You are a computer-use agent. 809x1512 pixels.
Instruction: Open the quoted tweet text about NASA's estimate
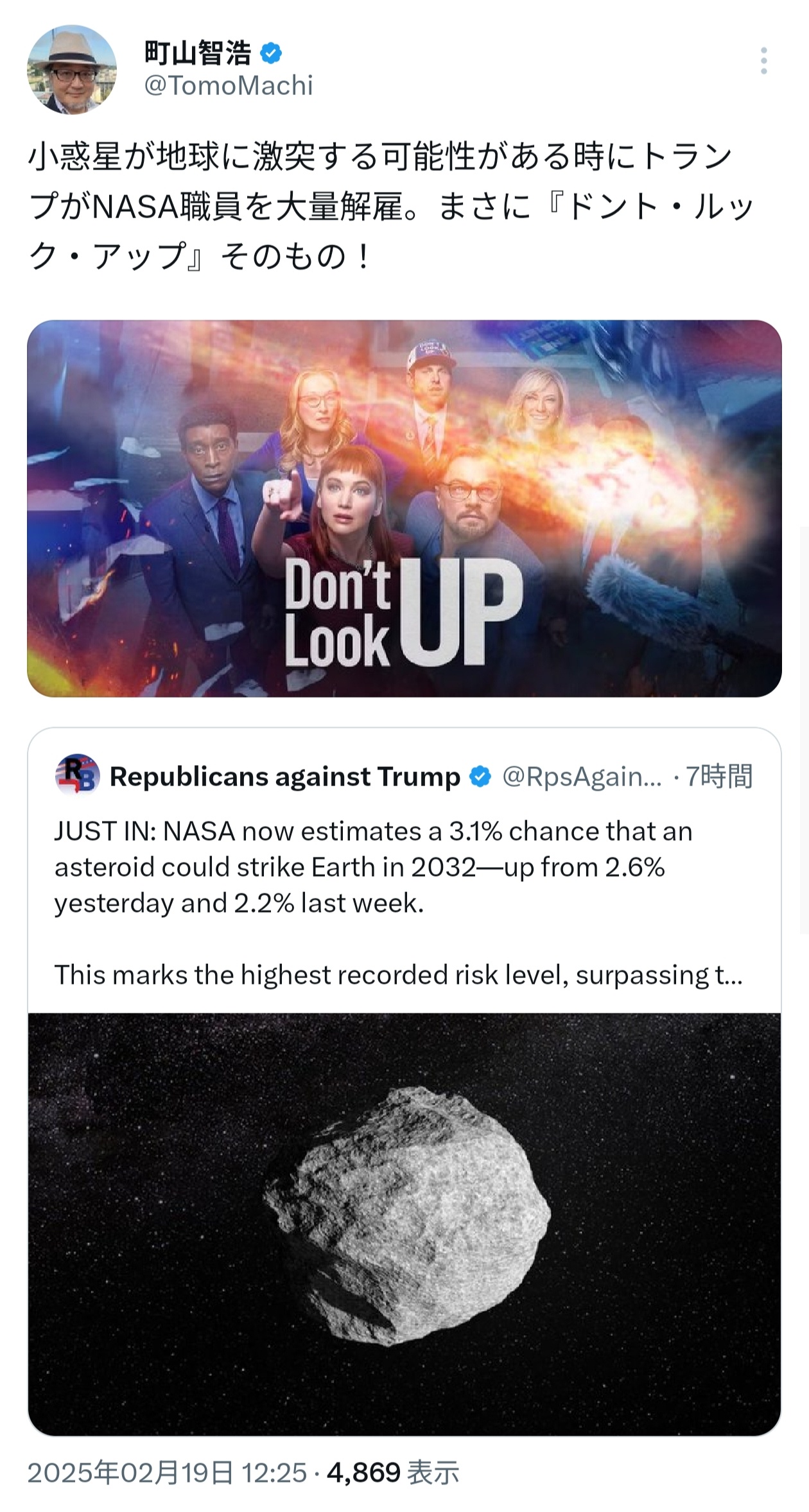398,903
